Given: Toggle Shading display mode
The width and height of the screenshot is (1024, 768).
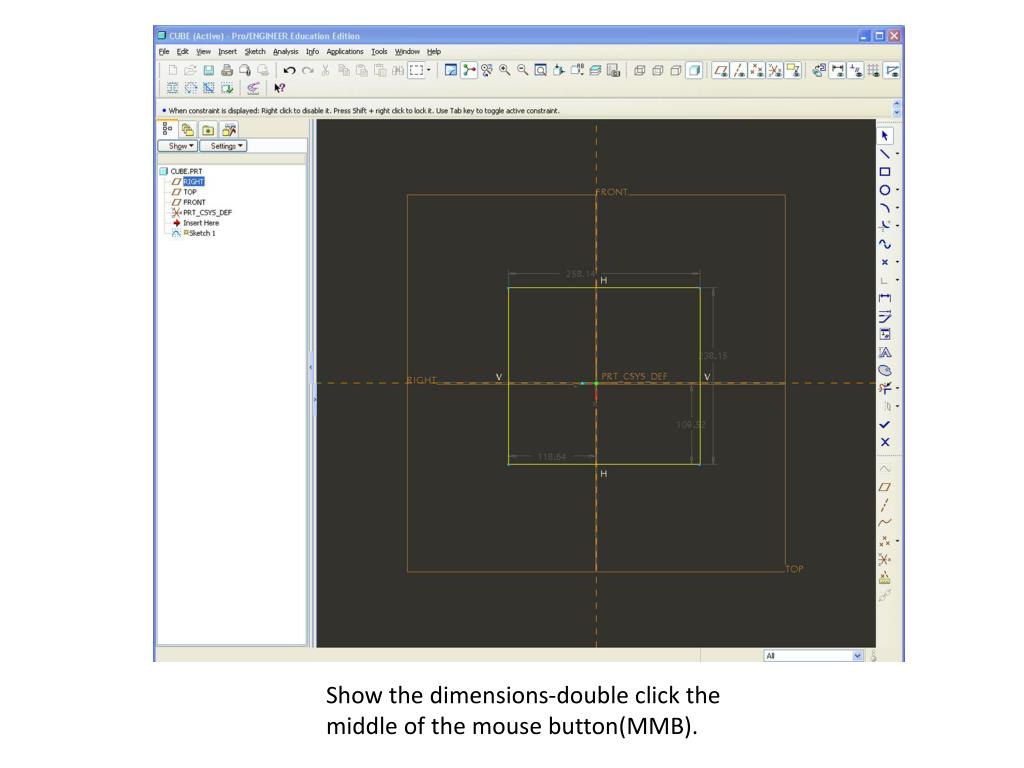Looking at the screenshot, I should coord(694,71).
